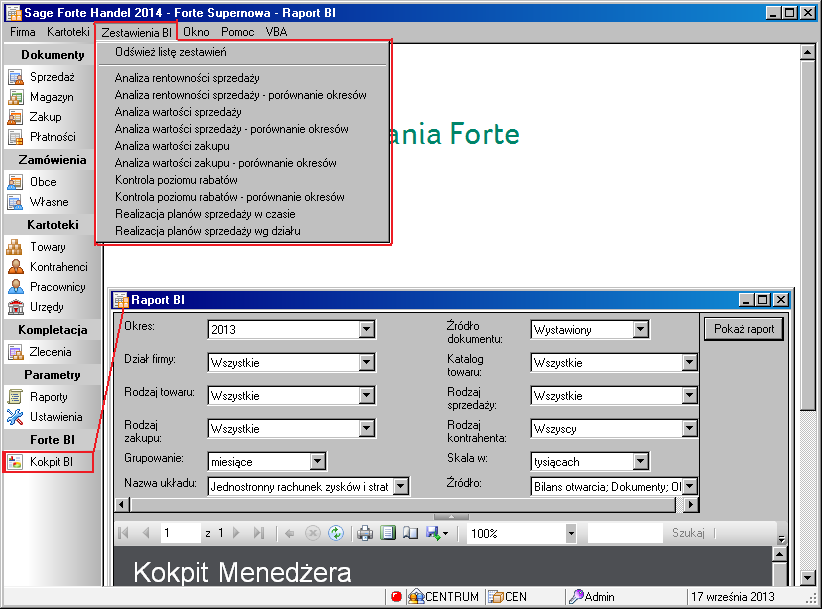Click the back to parent report arrow

click(x=289, y=534)
